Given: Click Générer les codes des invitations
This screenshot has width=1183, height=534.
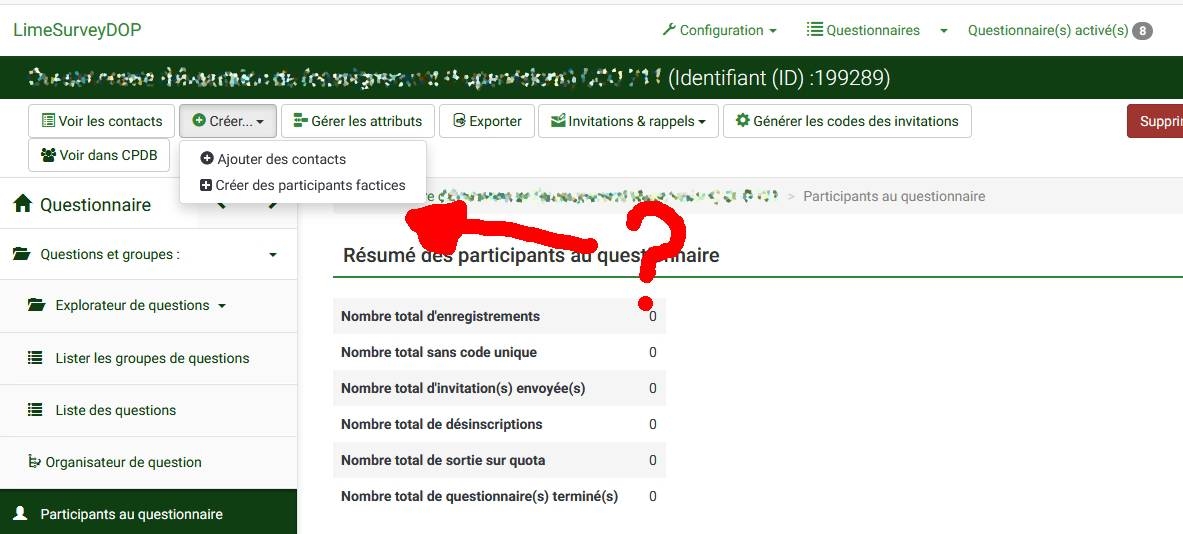Looking at the screenshot, I should pos(847,121).
